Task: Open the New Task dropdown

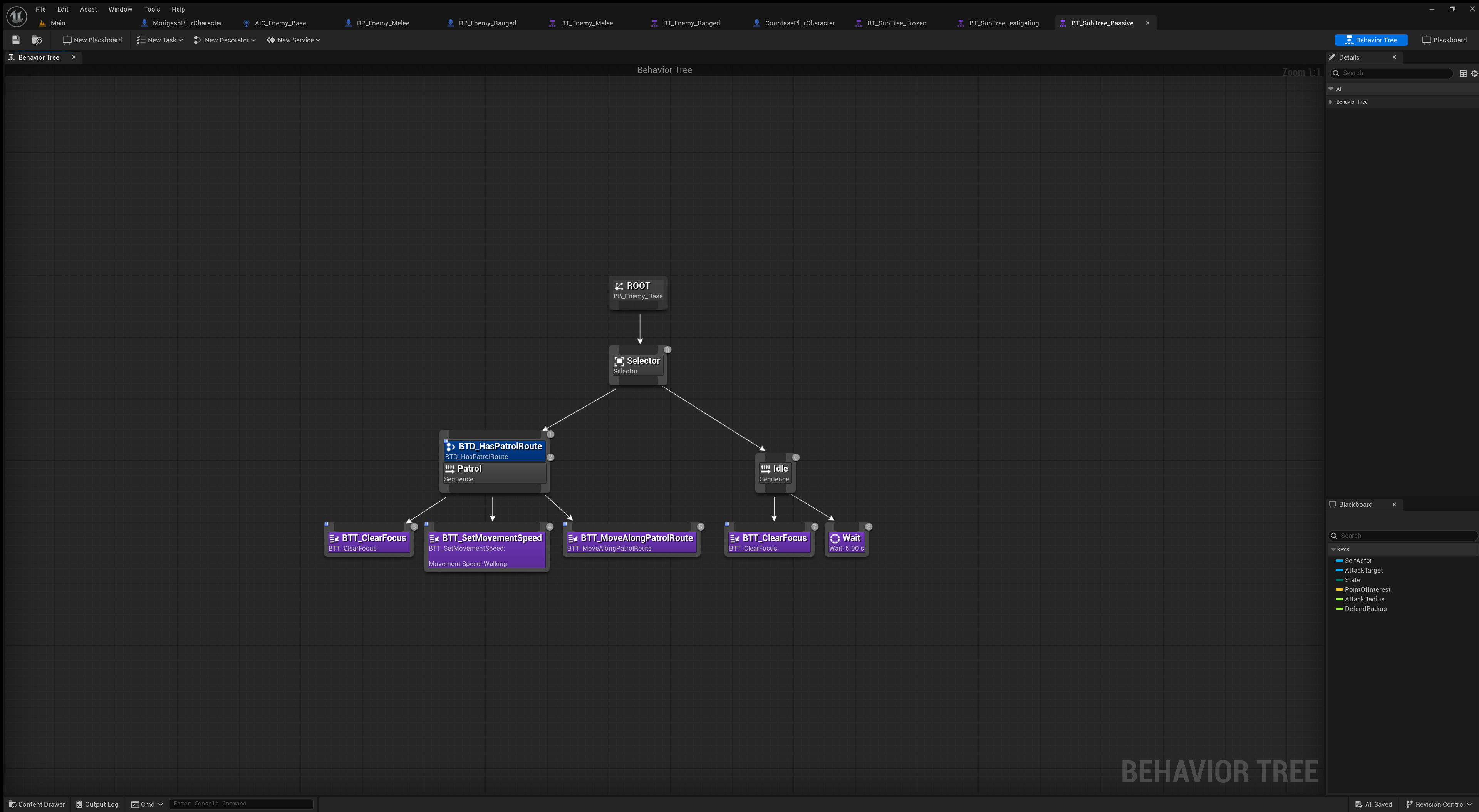Action: tap(159, 40)
